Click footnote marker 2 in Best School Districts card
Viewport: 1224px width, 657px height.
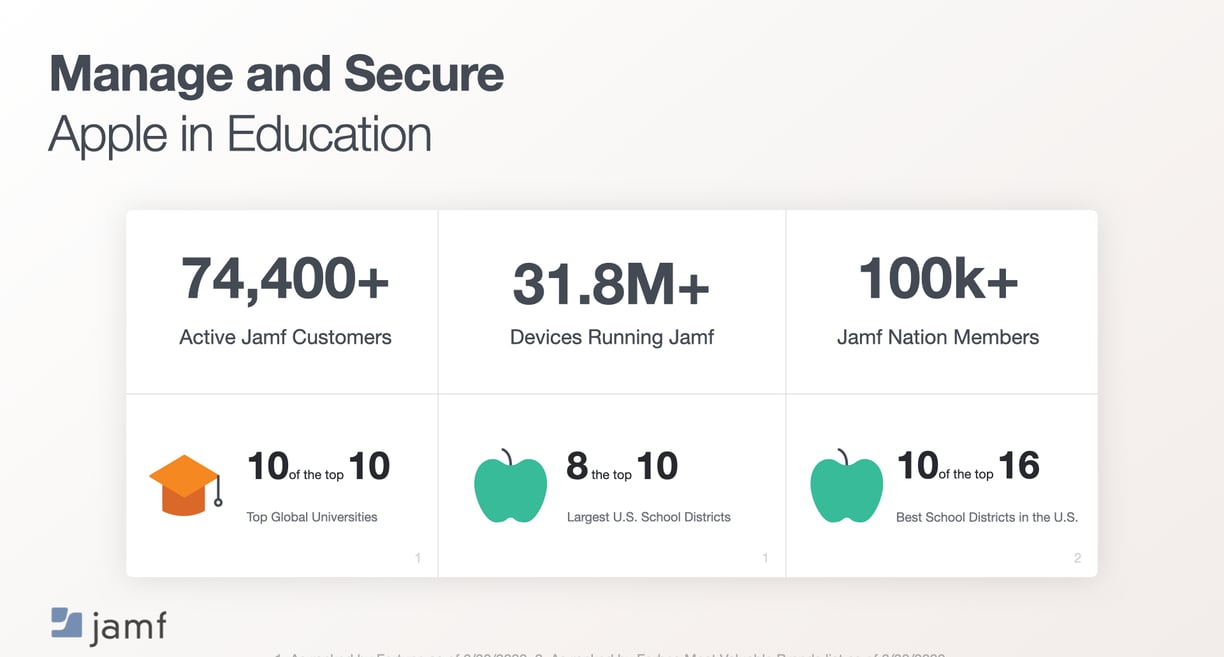(1077, 558)
